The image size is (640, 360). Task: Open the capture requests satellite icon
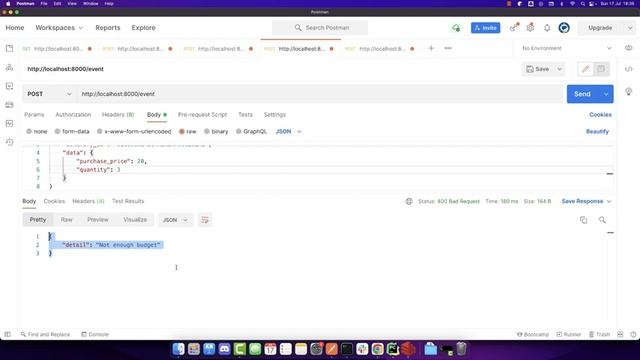514,28
